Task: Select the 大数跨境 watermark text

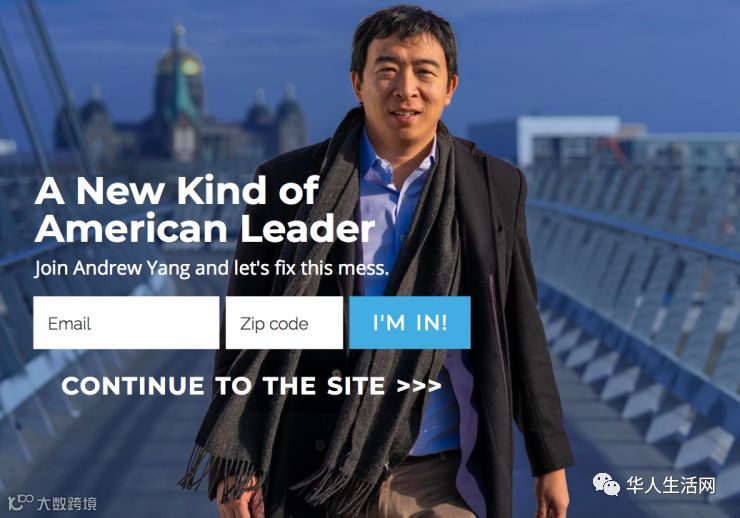Action: pos(67,503)
